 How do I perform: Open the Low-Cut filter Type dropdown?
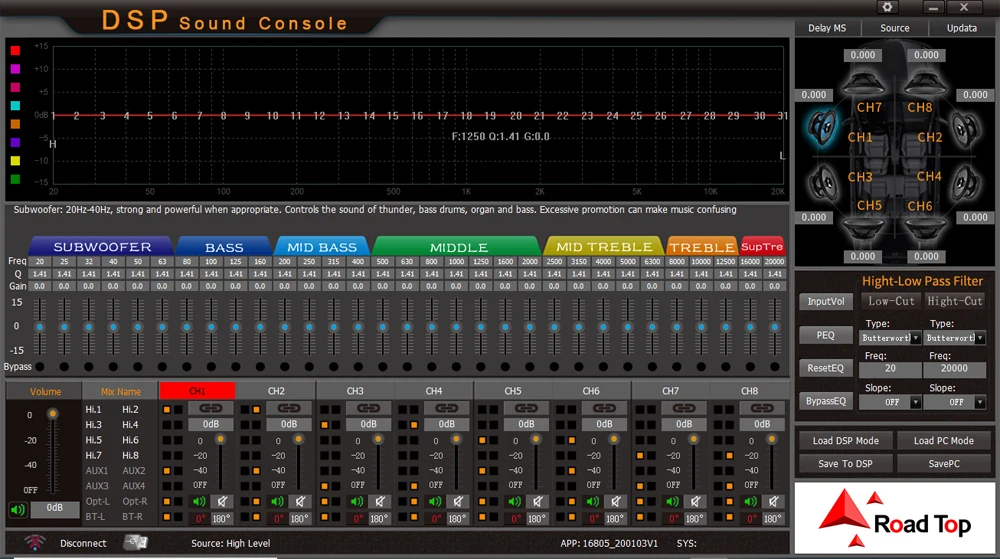(x=891, y=338)
